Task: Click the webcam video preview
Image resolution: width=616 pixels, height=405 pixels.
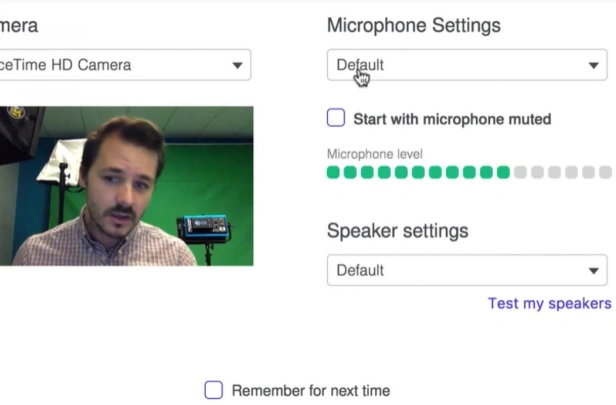Action: tap(126, 186)
